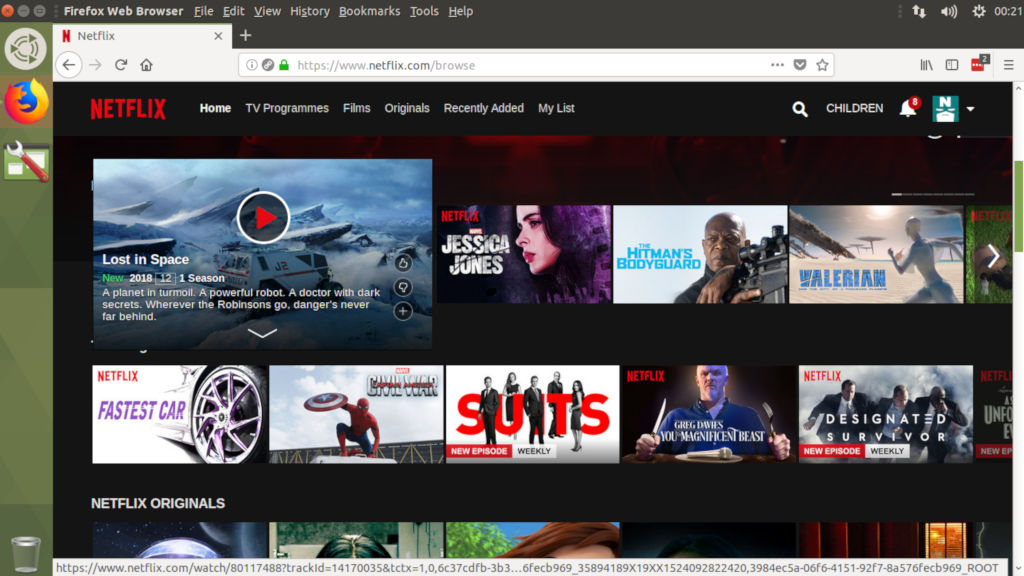
Task: Rate Lost in Space with the thumbs-up icon
Action: tap(403, 263)
